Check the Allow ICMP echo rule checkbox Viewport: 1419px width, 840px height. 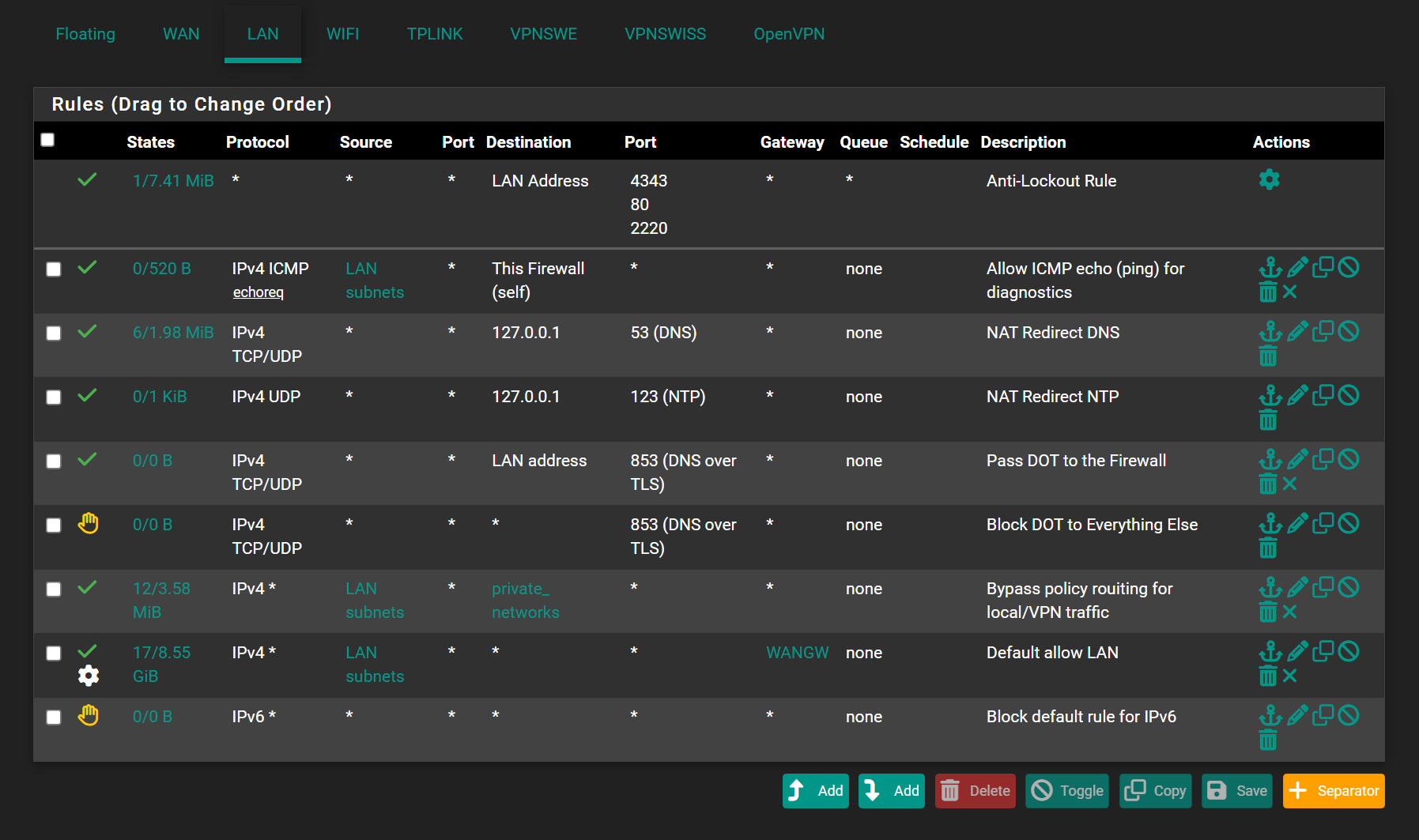54,269
